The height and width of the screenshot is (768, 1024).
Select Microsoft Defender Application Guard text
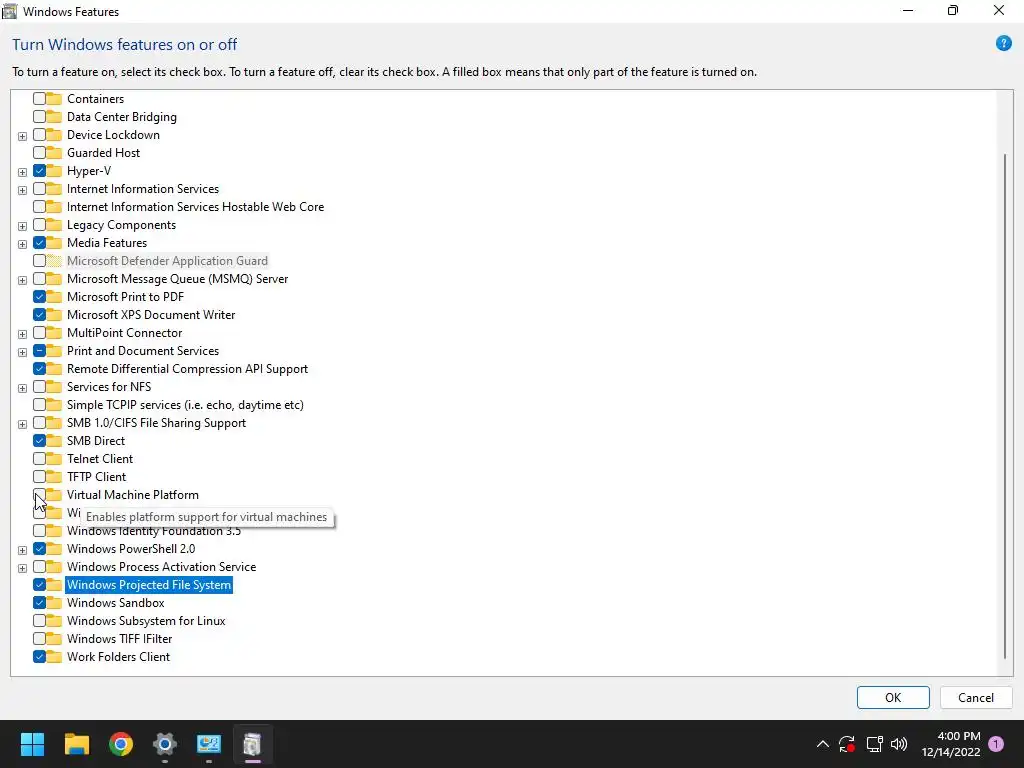pos(167,261)
